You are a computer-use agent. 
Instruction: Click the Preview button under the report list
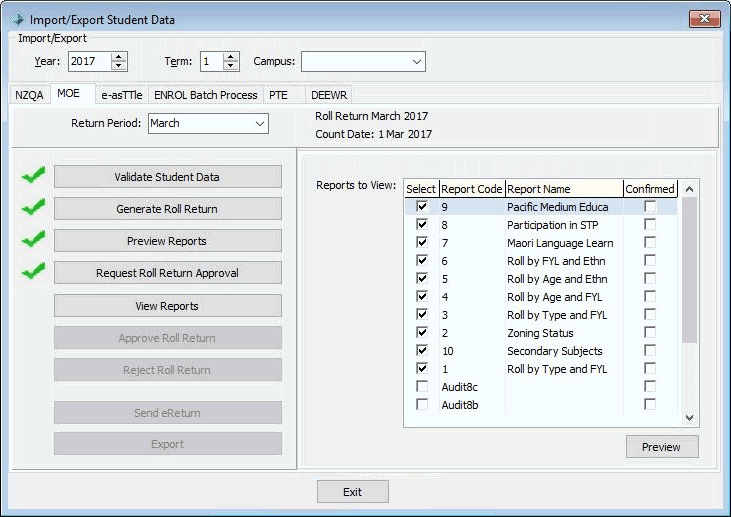662,447
